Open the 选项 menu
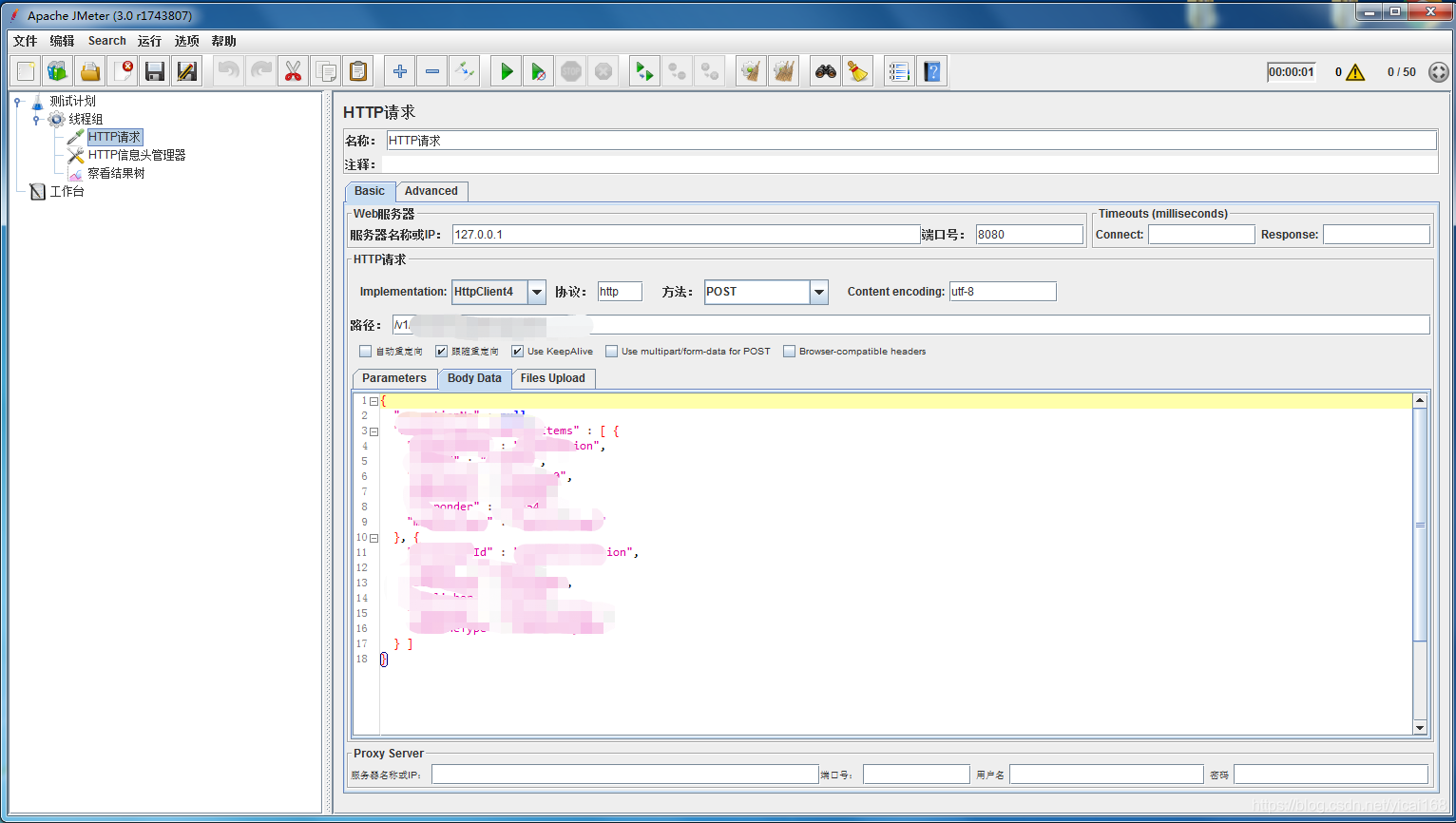The image size is (1456, 823). 187,41
